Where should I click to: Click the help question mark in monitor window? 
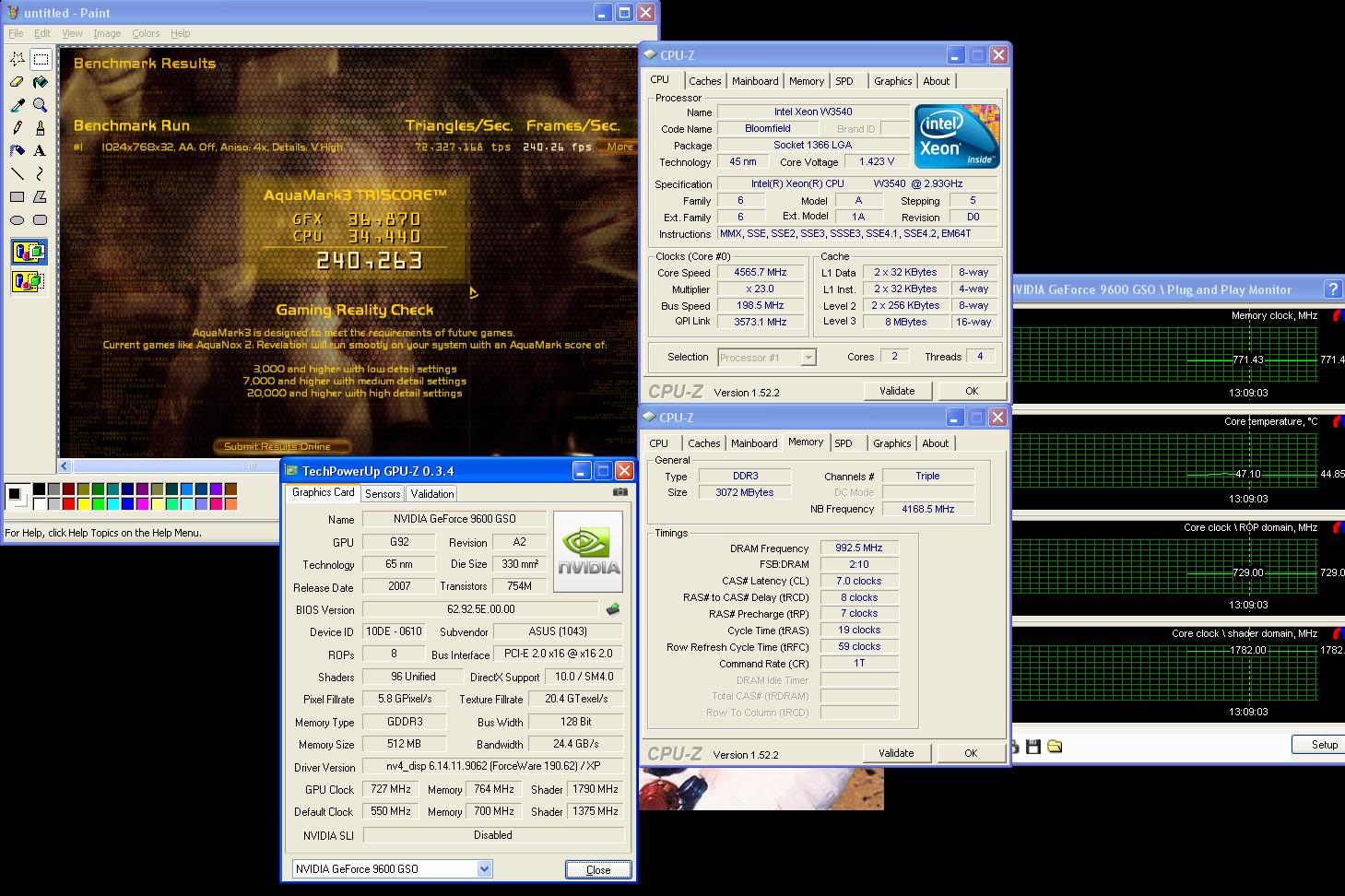coord(1333,289)
